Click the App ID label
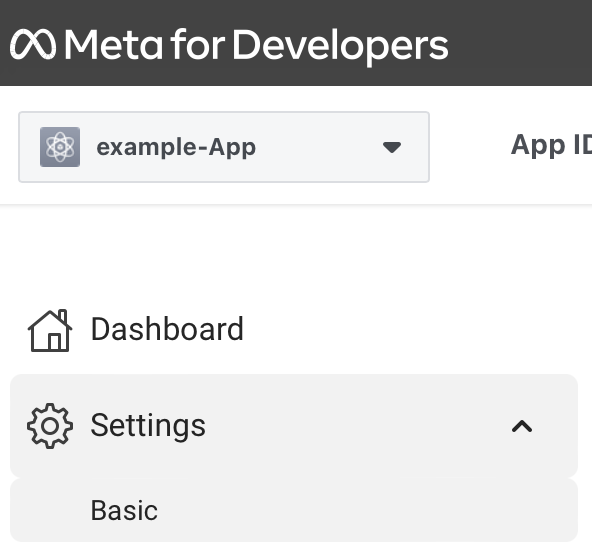This screenshot has width=592, height=546. [551, 145]
